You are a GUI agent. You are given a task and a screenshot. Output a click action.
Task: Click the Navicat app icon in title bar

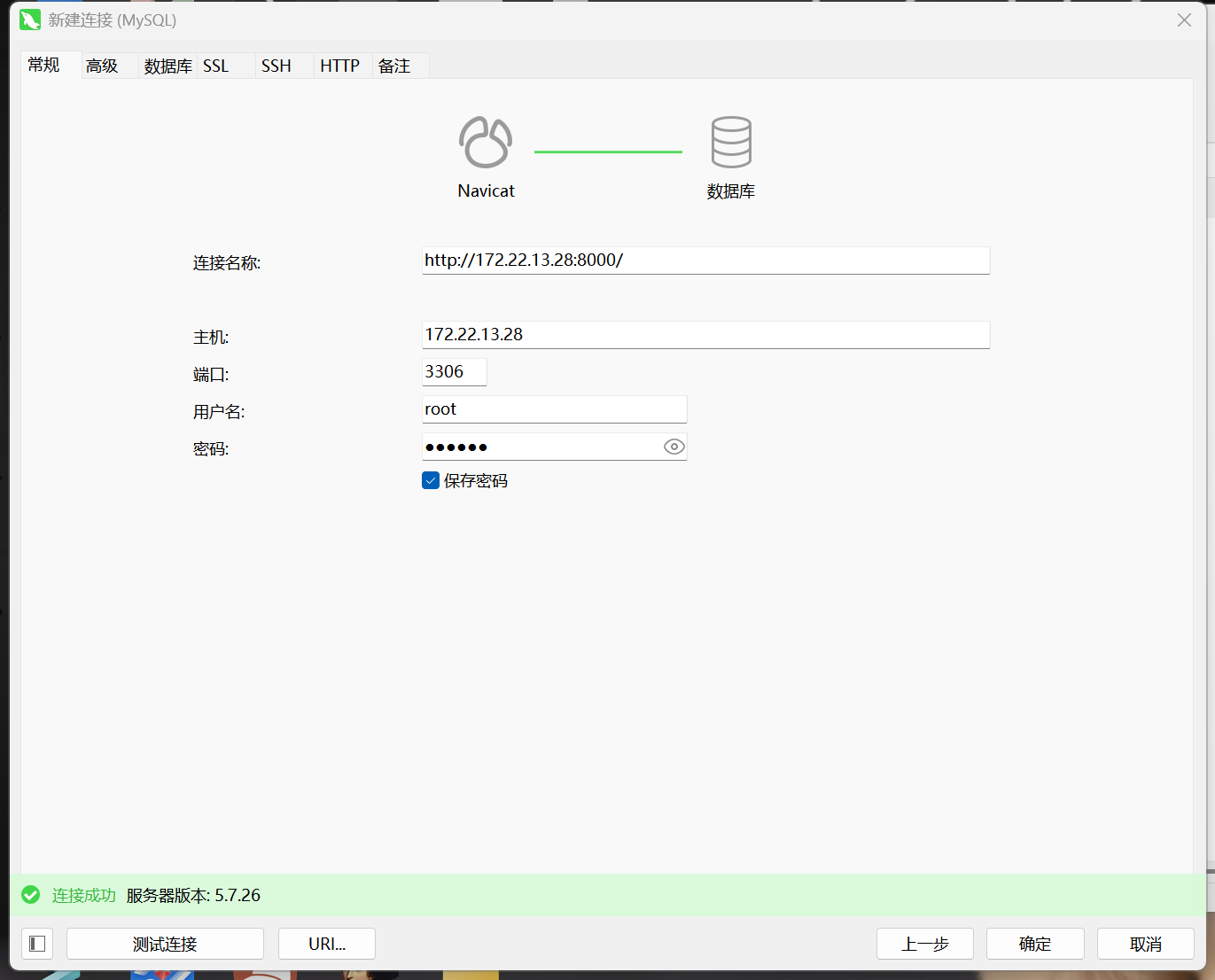click(30, 19)
